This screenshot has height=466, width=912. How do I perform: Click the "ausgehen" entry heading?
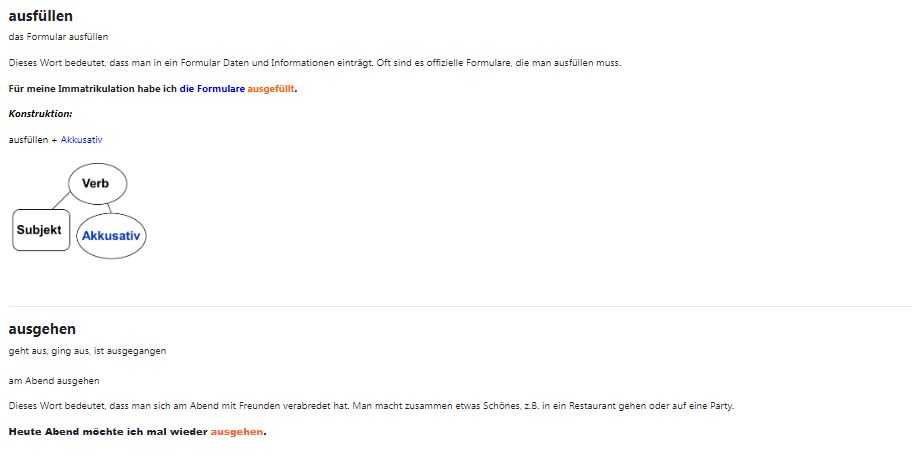(42, 329)
